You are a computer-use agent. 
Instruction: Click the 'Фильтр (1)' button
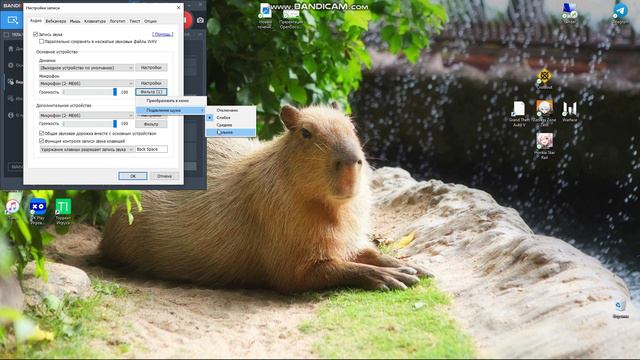tap(151, 92)
